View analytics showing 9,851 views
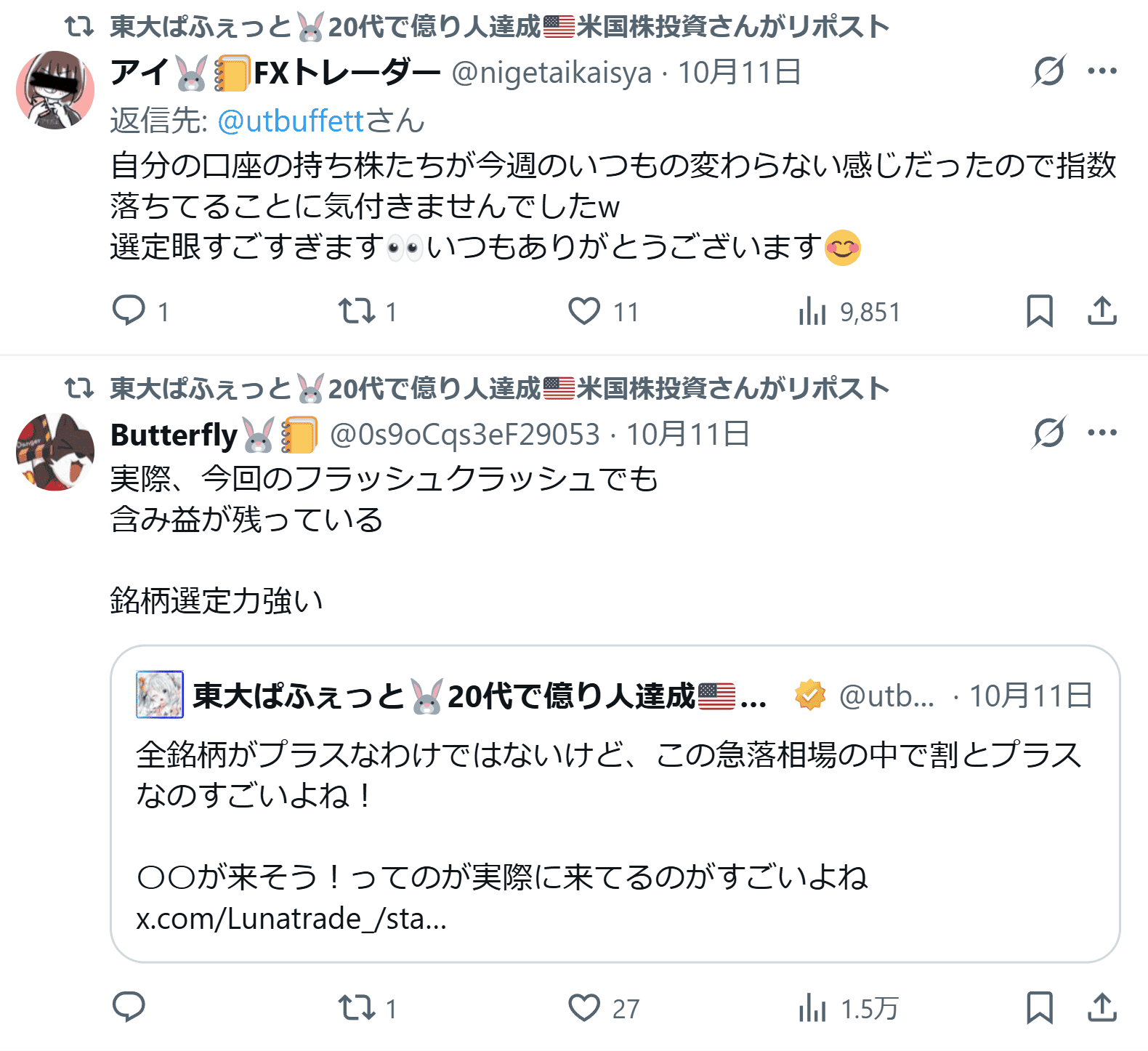This screenshot has height=1051, width=1148. (x=813, y=312)
